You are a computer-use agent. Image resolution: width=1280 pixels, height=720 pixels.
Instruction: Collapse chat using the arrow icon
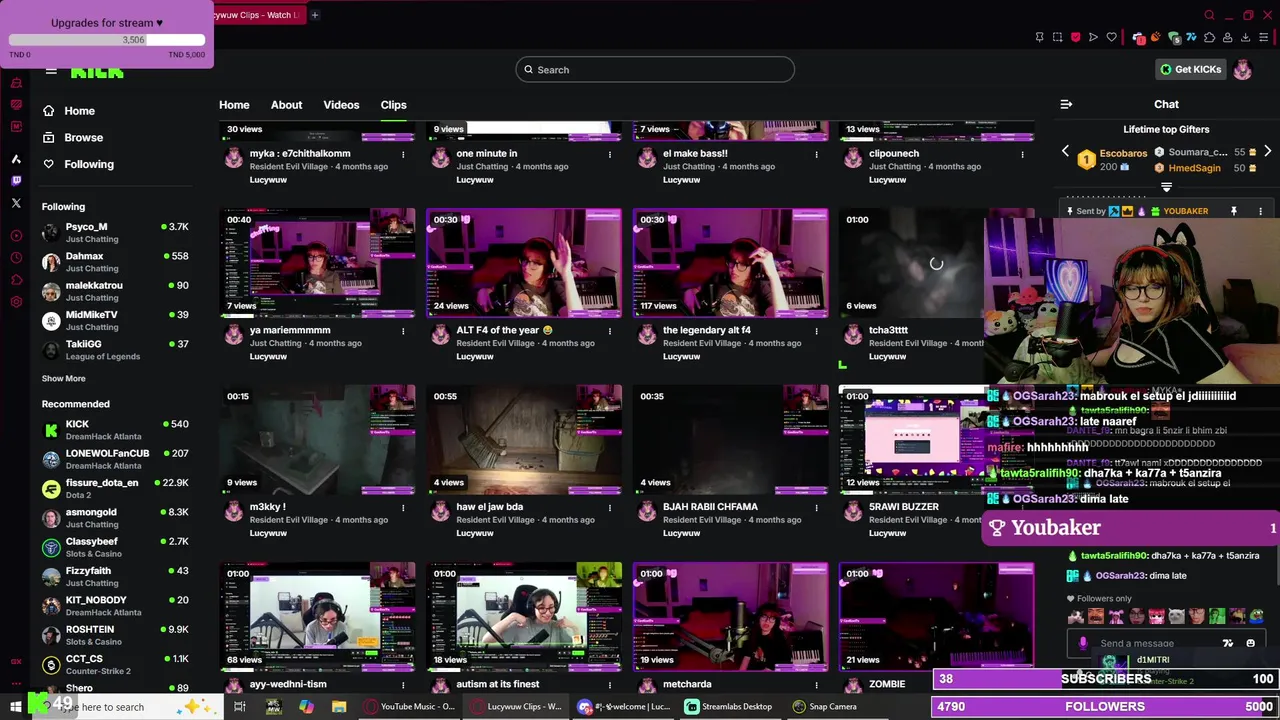coord(1066,104)
